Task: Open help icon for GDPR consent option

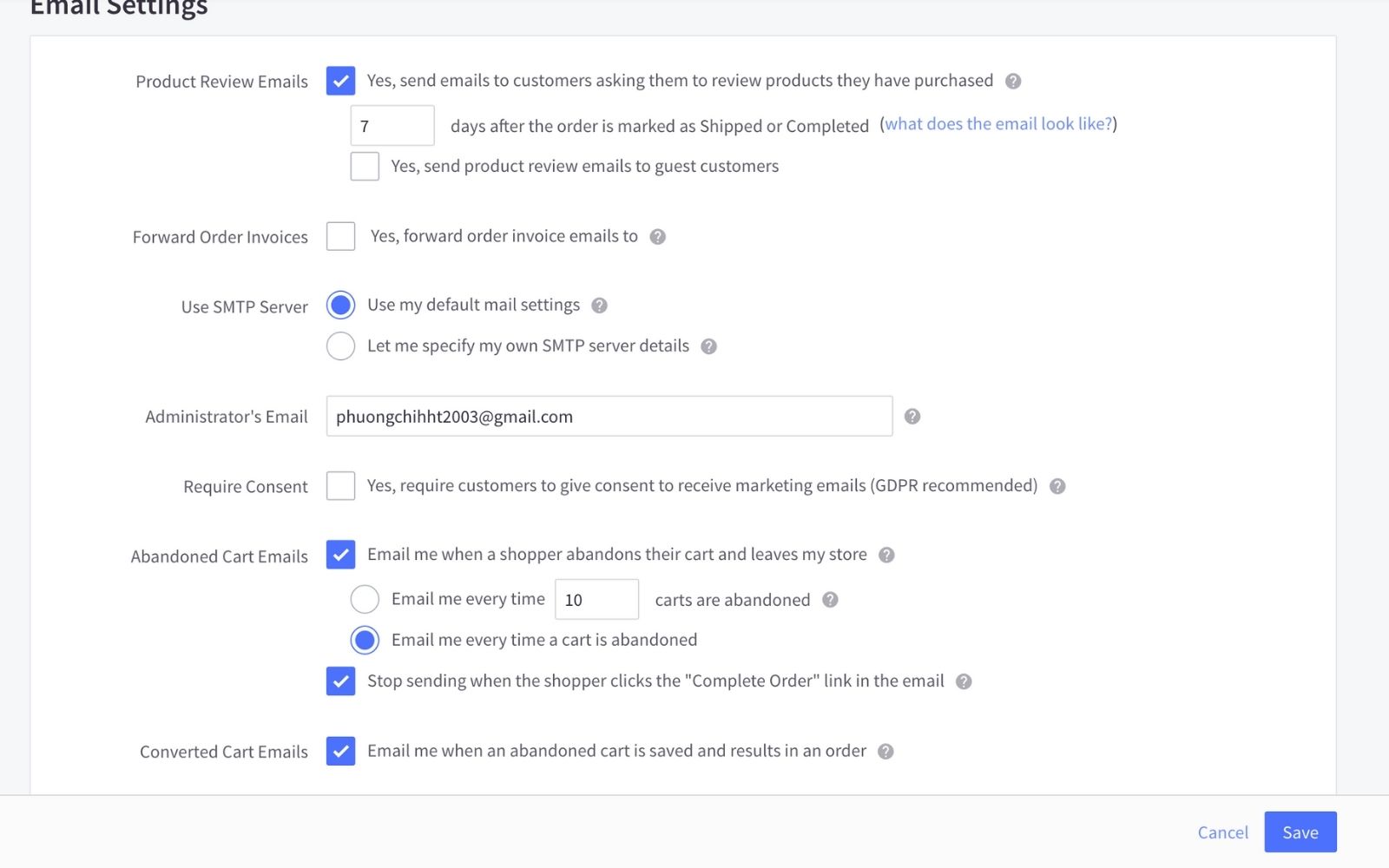Action: (x=1057, y=486)
